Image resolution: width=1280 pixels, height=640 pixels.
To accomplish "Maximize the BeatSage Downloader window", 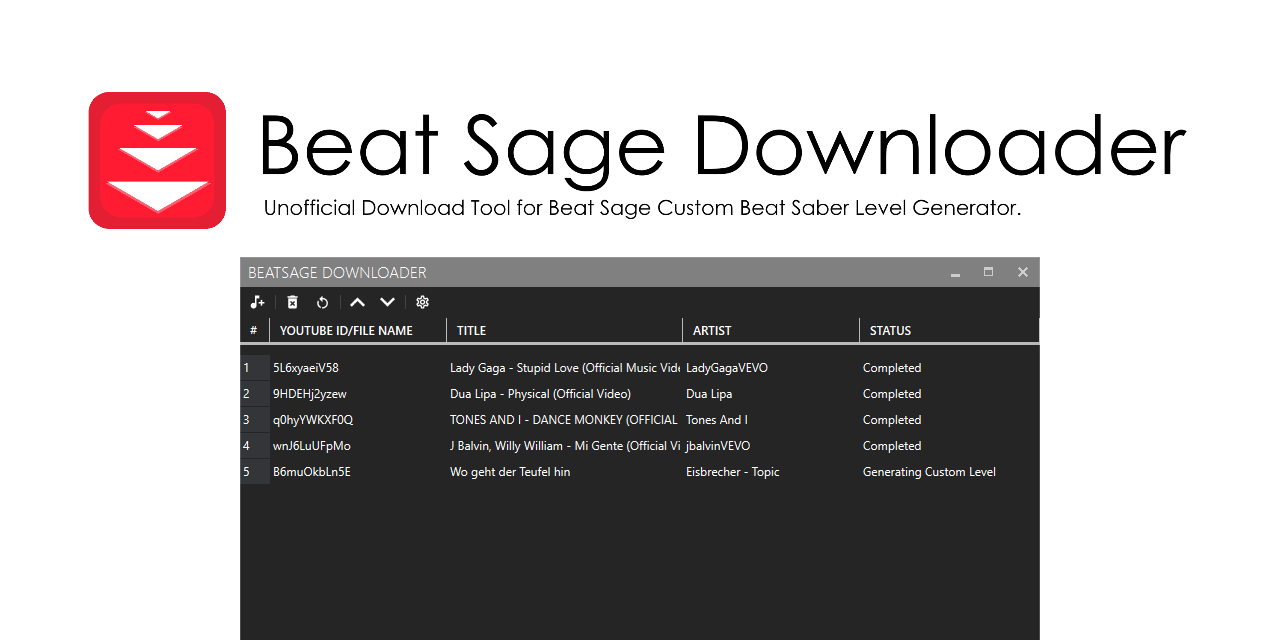I will [988, 272].
